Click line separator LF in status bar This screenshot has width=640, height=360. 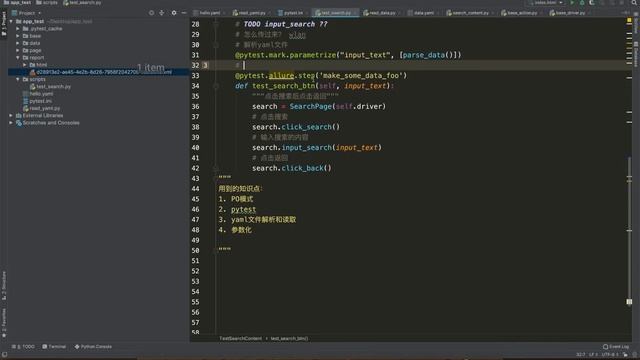pyautogui.click(x=593, y=355)
